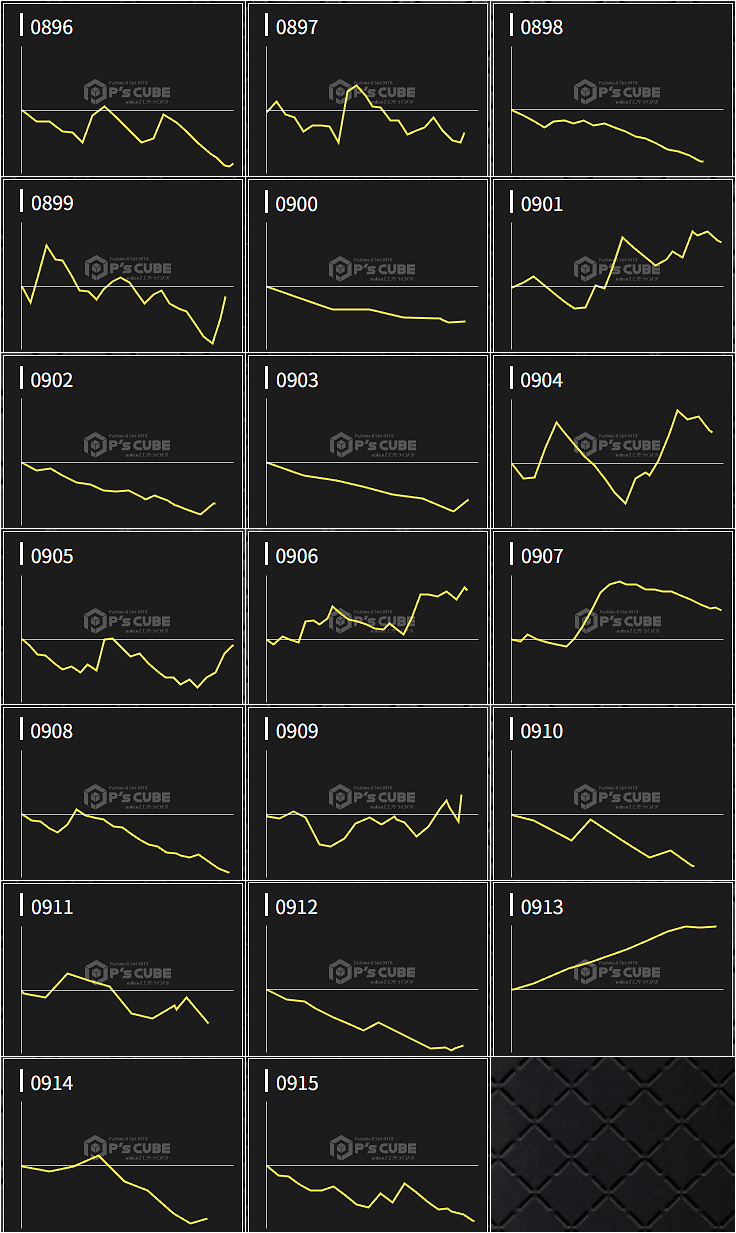Open graph number 0910
Viewport: 736px width, 1233px height.
point(613,794)
